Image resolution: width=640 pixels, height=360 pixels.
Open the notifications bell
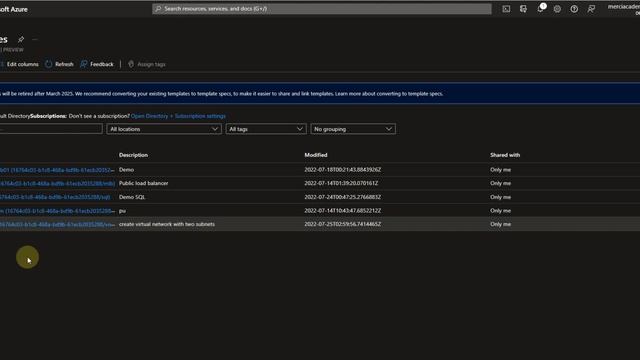540,9
